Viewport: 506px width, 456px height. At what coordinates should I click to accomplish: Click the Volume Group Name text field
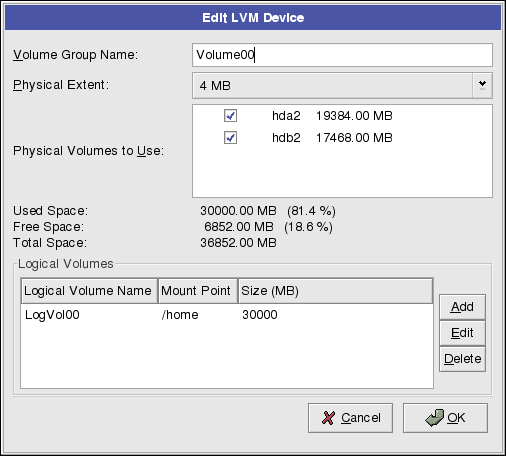[342, 55]
